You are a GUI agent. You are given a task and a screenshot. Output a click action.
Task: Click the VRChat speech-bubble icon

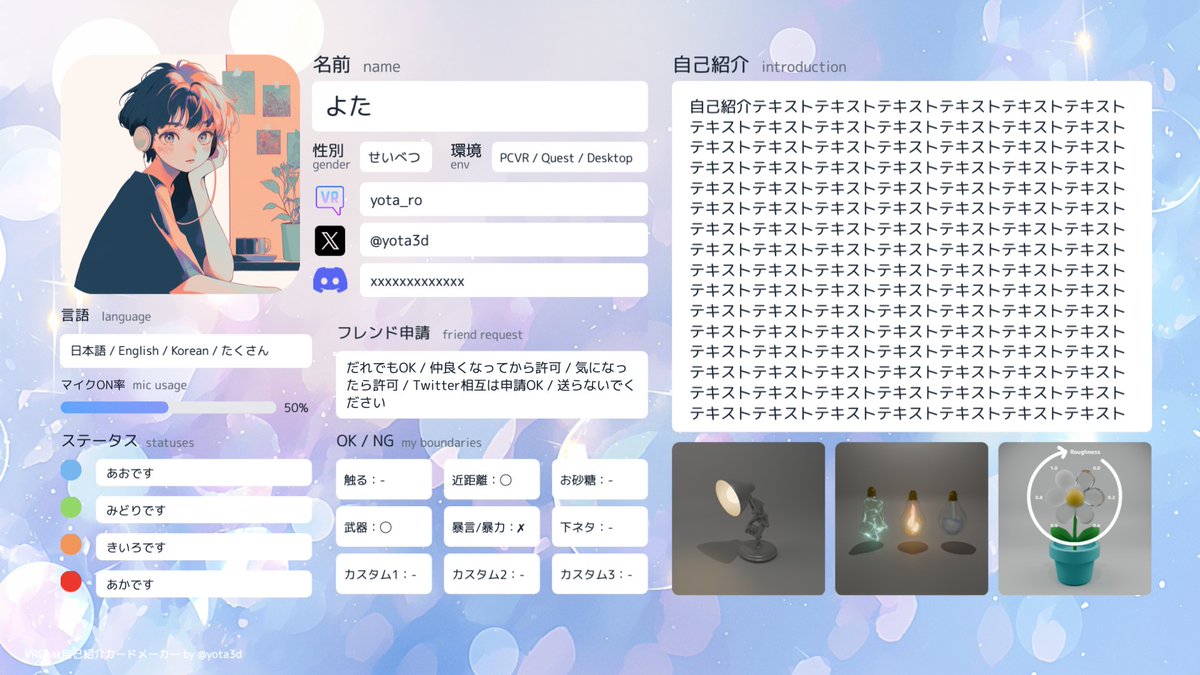tap(330, 199)
